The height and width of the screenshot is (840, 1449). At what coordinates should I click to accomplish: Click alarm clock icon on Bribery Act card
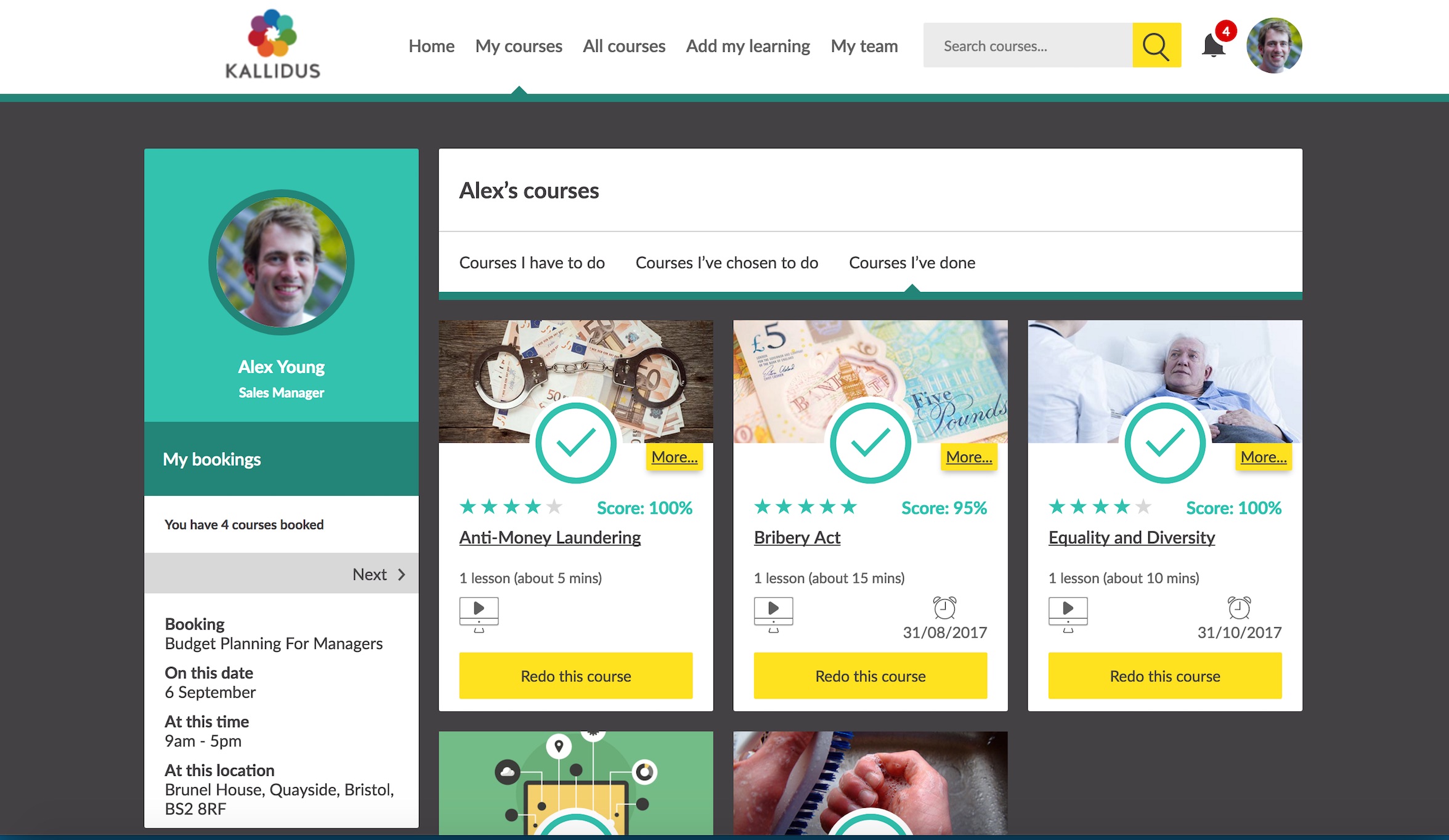pyautogui.click(x=944, y=608)
